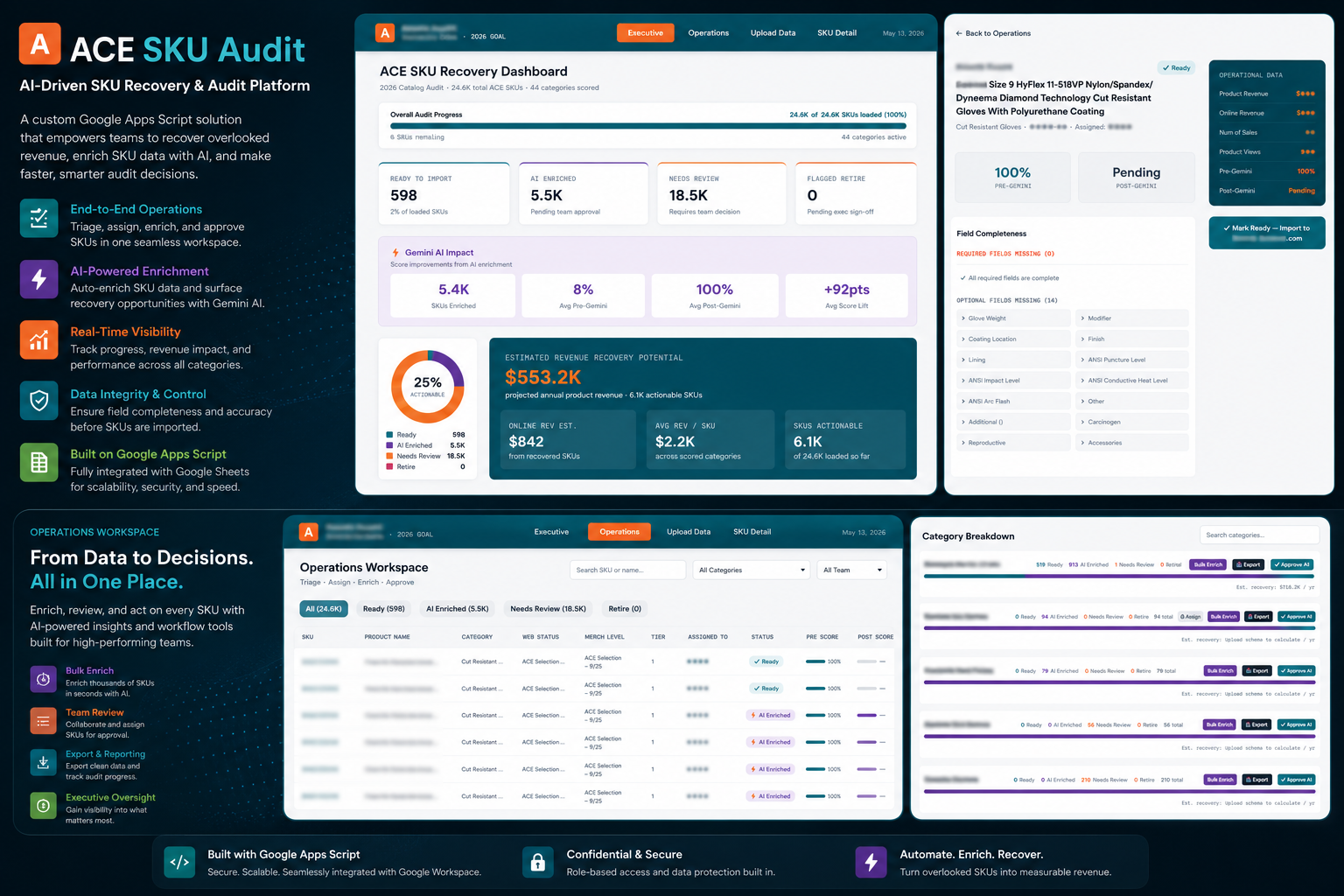1344x896 pixels.
Task: Click the Retire legend swatch under donut
Action: tap(389, 466)
